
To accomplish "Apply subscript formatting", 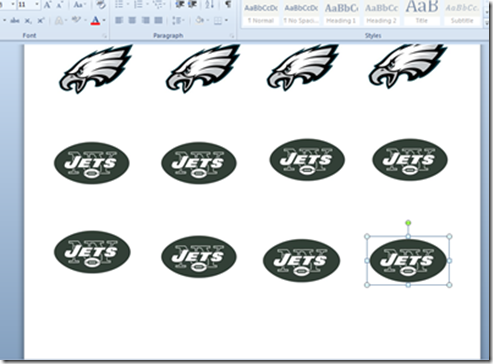I will point(28,21).
